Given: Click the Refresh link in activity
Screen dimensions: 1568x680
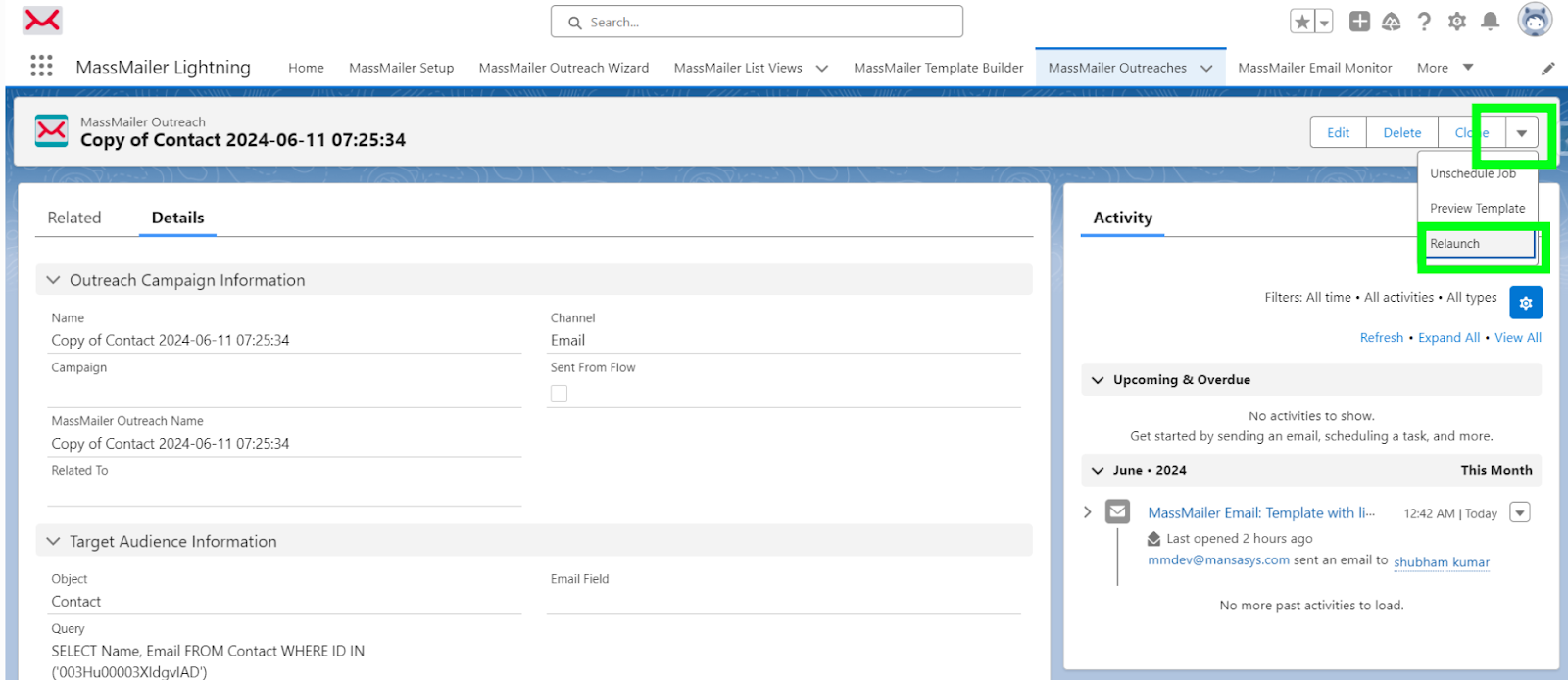Looking at the screenshot, I should pos(1381,337).
